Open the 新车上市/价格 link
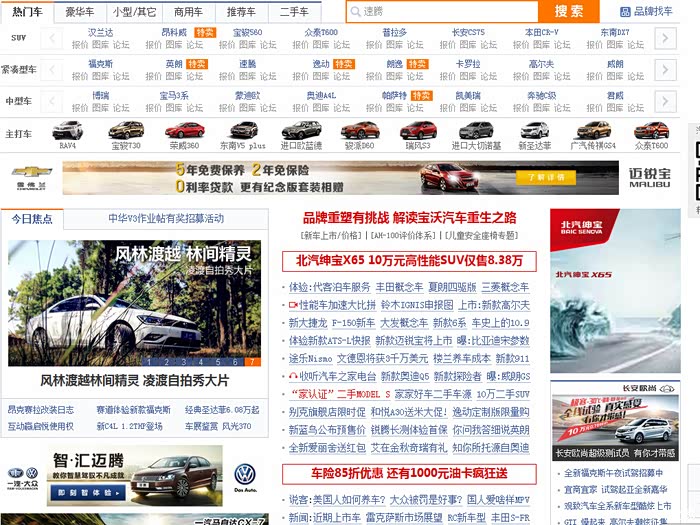The width and height of the screenshot is (700, 525). pyautogui.click(x=331, y=235)
